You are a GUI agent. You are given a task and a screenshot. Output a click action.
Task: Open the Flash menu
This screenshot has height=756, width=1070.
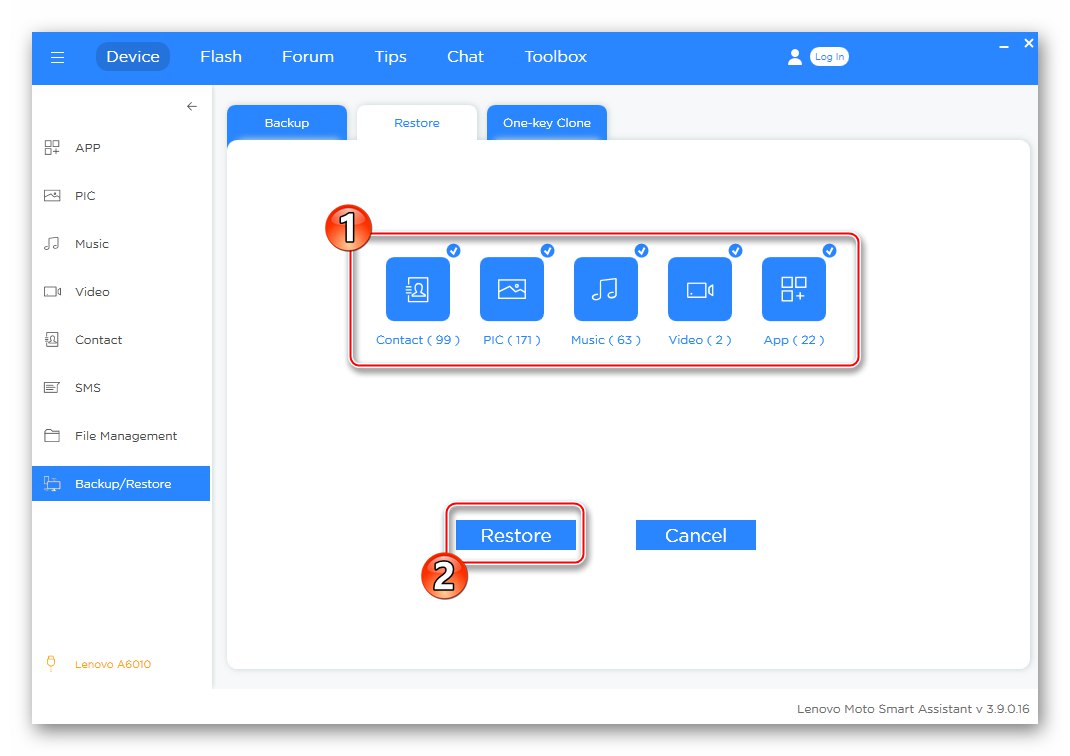[221, 57]
